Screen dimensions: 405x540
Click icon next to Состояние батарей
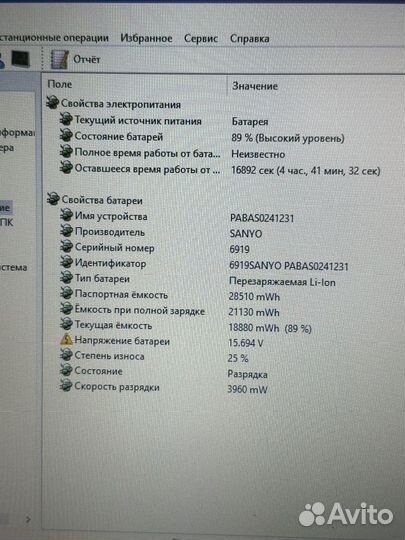pos(66,135)
